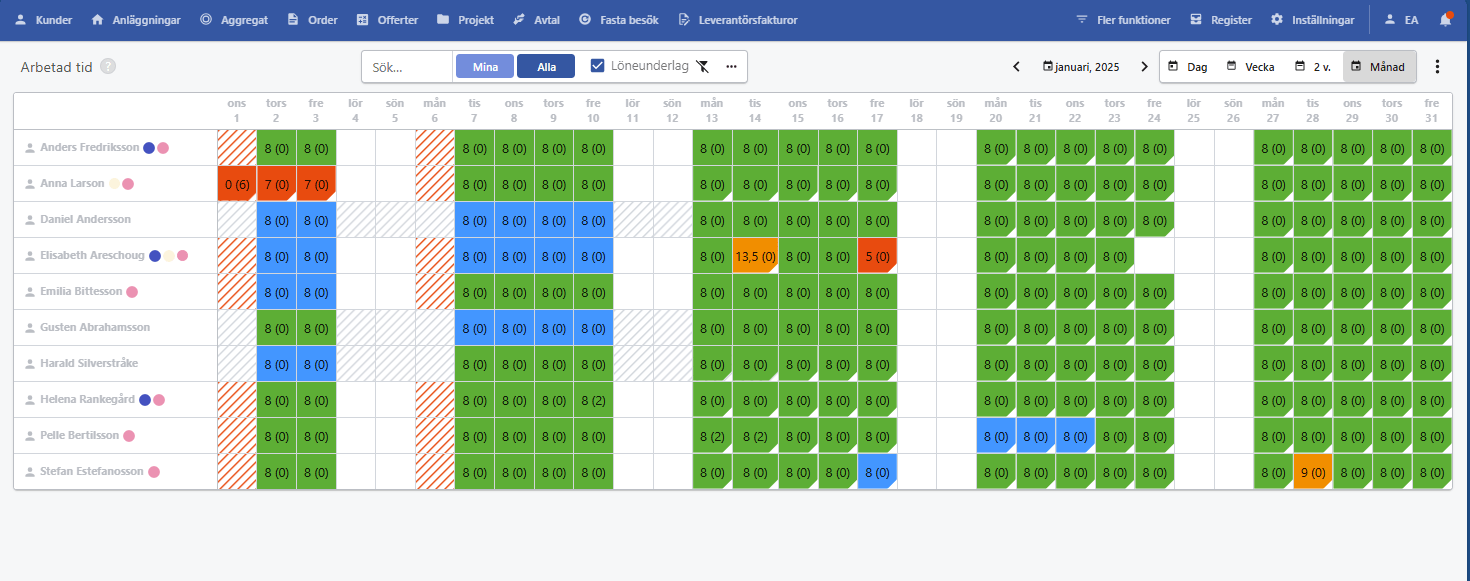
Task: Open help icon beside Arbetad tid
Action: tap(108, 67)
